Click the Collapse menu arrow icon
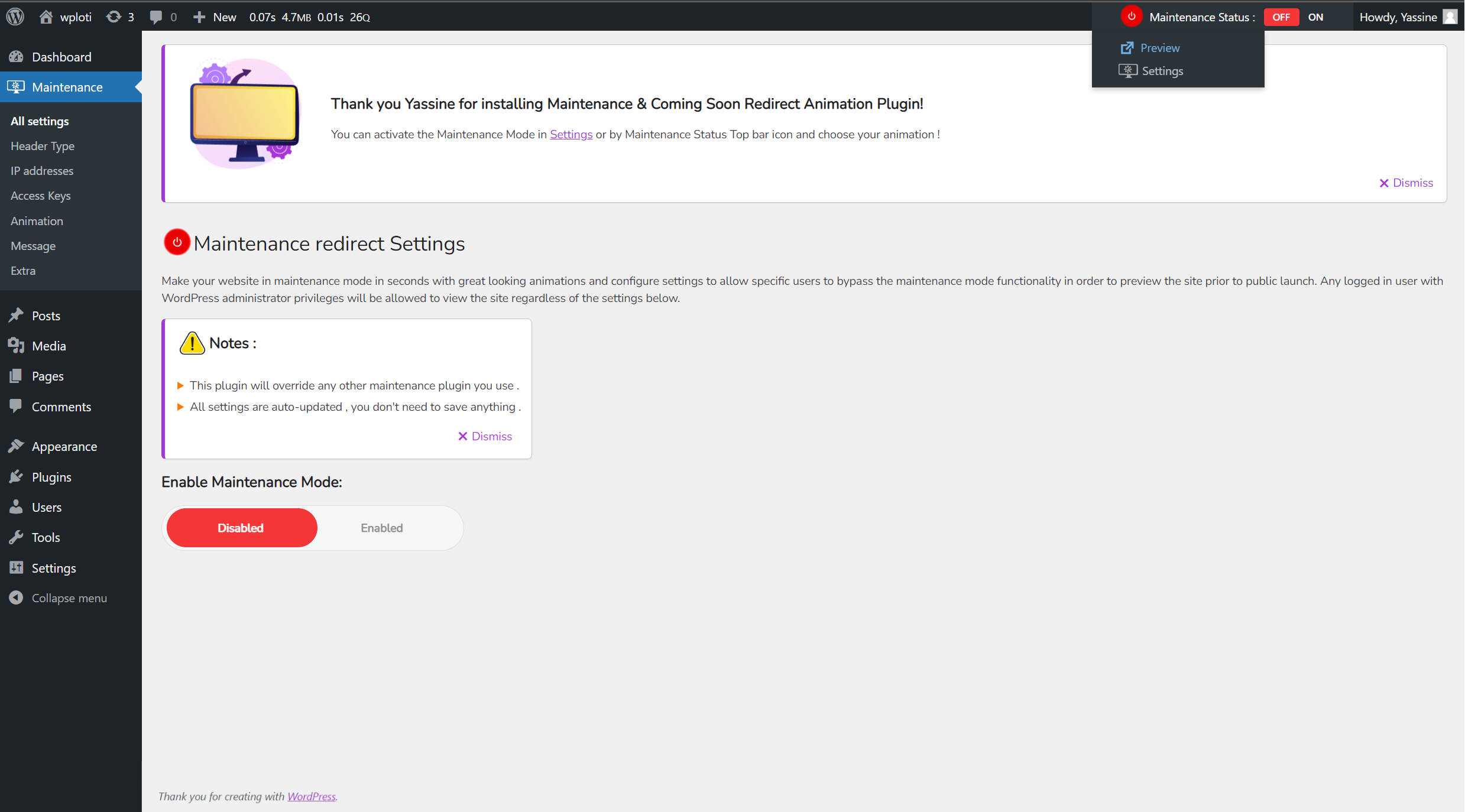Screen dimensions: 1465x812 (16, 598)
